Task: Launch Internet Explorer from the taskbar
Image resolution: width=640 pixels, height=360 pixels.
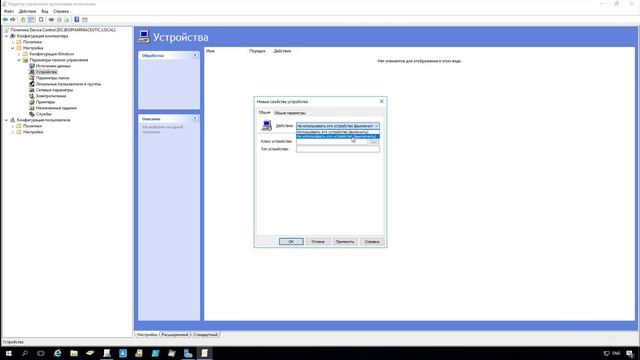Action: click(x=58, y=353)
